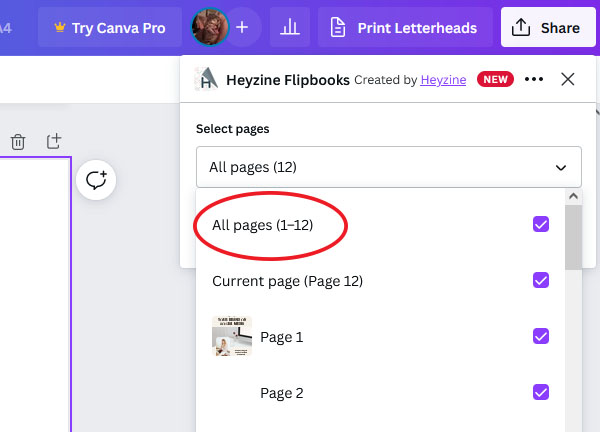Toggle the Page 1 checkbox
The width and height of the screenshot is (600, 432).
541,337
